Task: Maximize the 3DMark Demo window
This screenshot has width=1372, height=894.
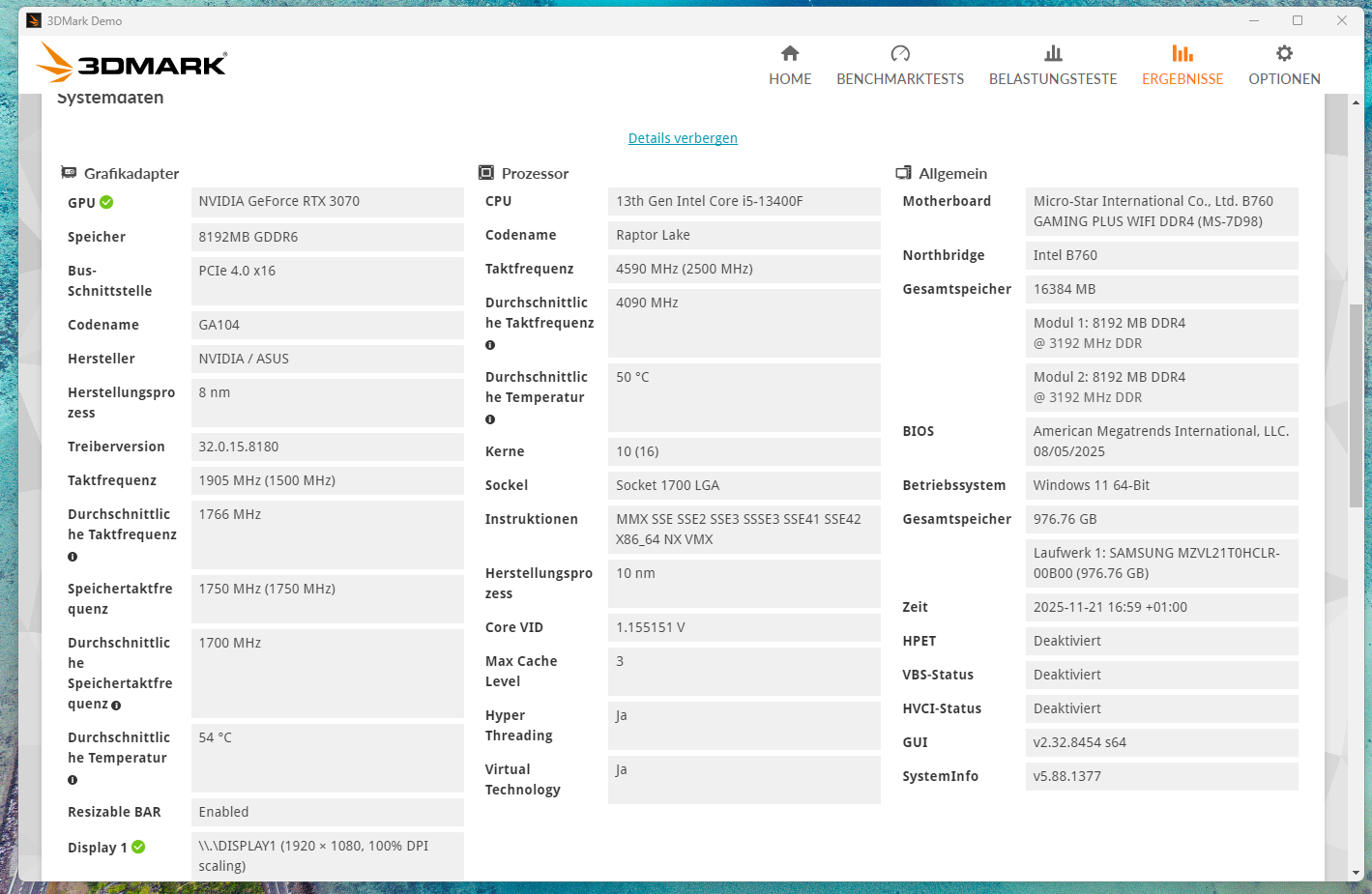Action: 1298,20
